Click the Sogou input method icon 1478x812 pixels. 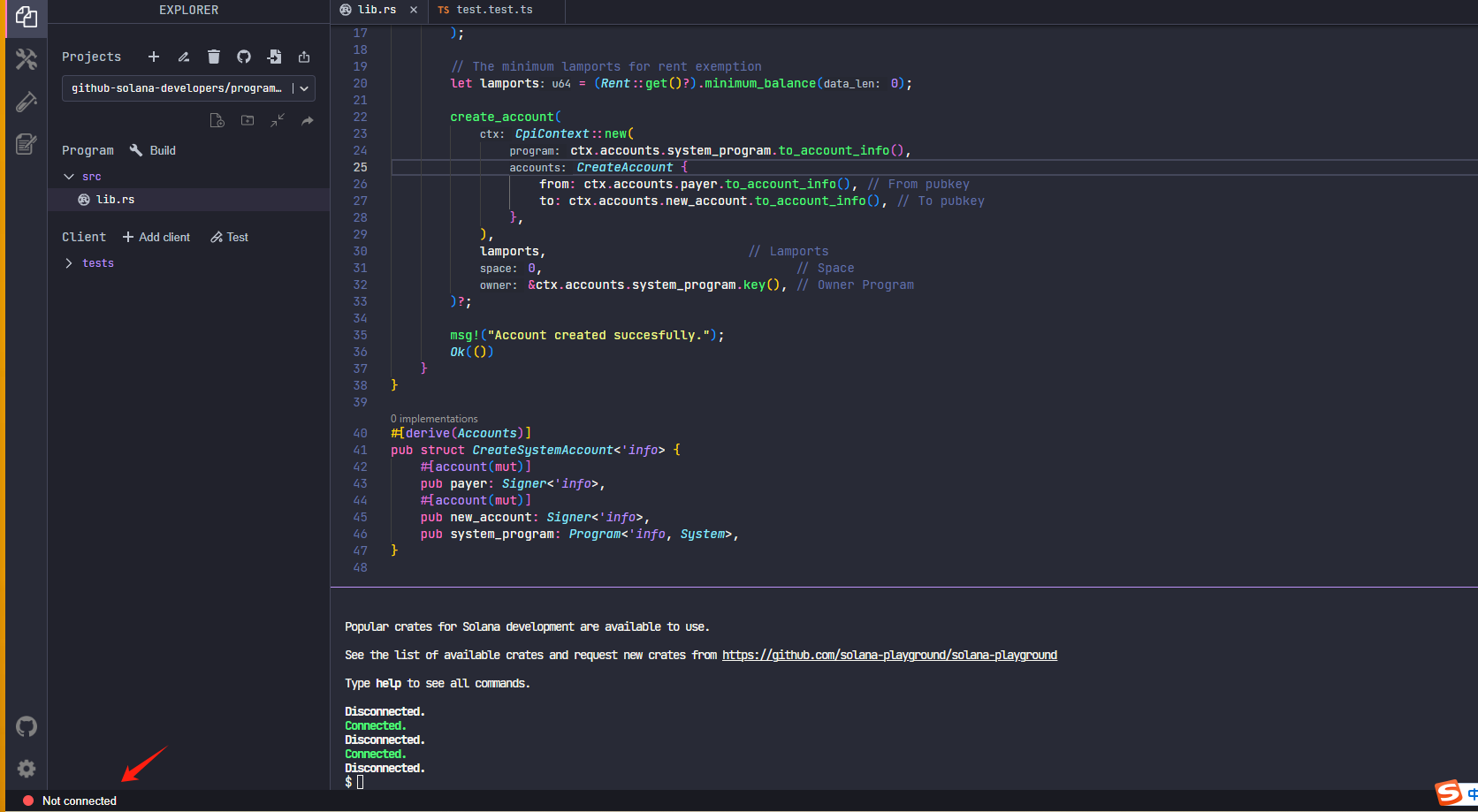[1448, 793]
